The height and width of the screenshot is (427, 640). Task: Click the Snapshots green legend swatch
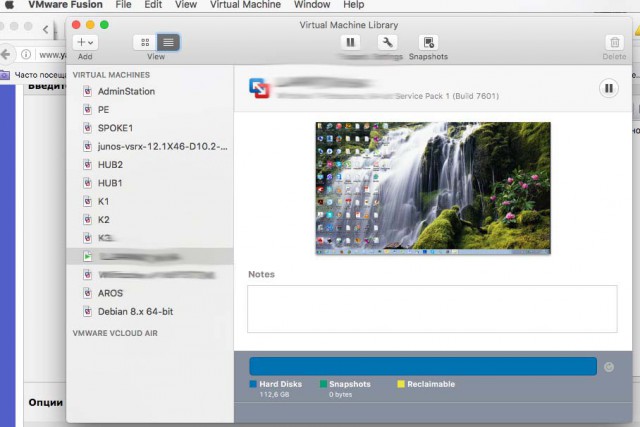pos(324,384)
